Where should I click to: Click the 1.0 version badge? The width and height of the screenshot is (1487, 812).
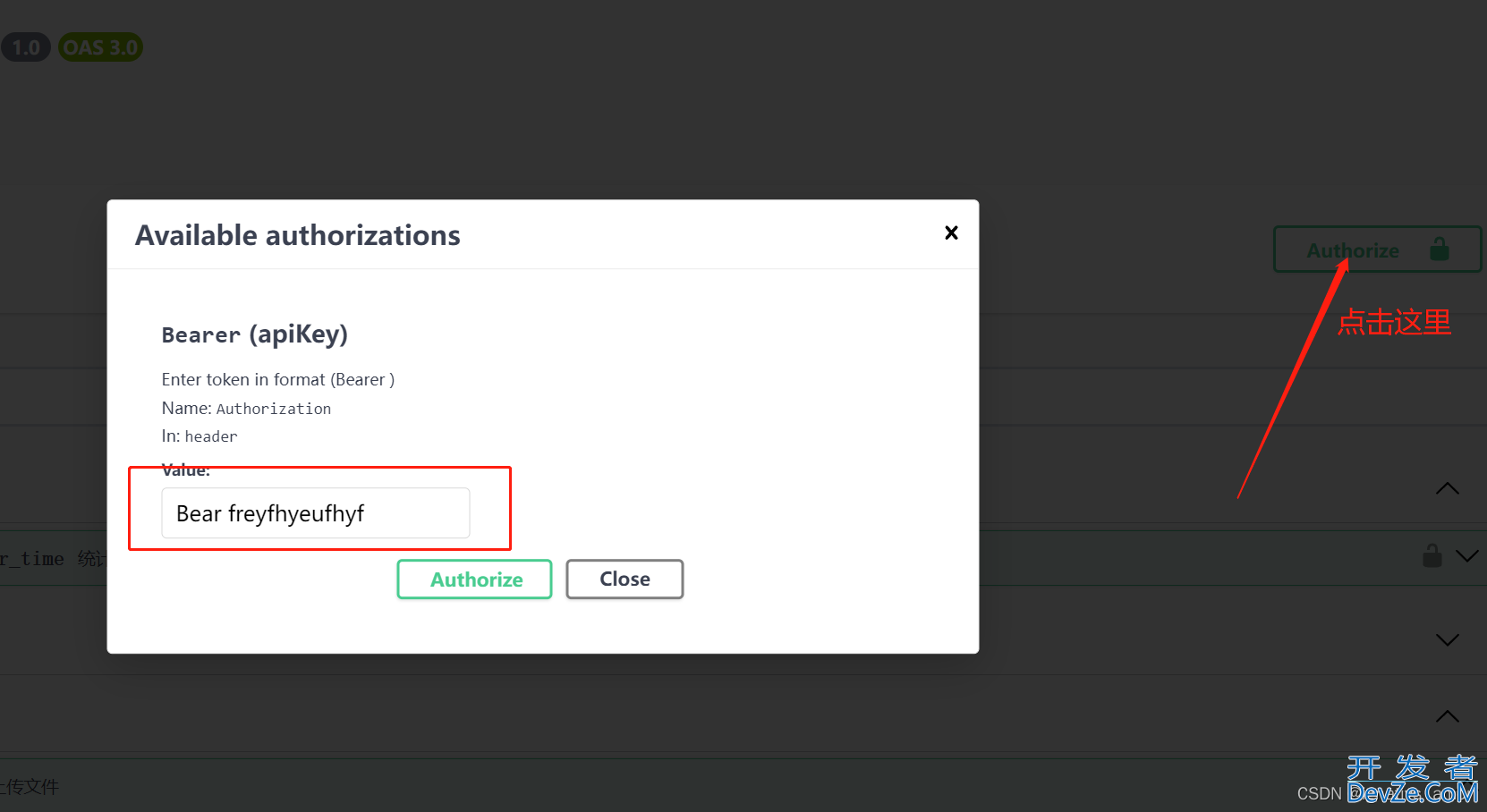[26, 47]
